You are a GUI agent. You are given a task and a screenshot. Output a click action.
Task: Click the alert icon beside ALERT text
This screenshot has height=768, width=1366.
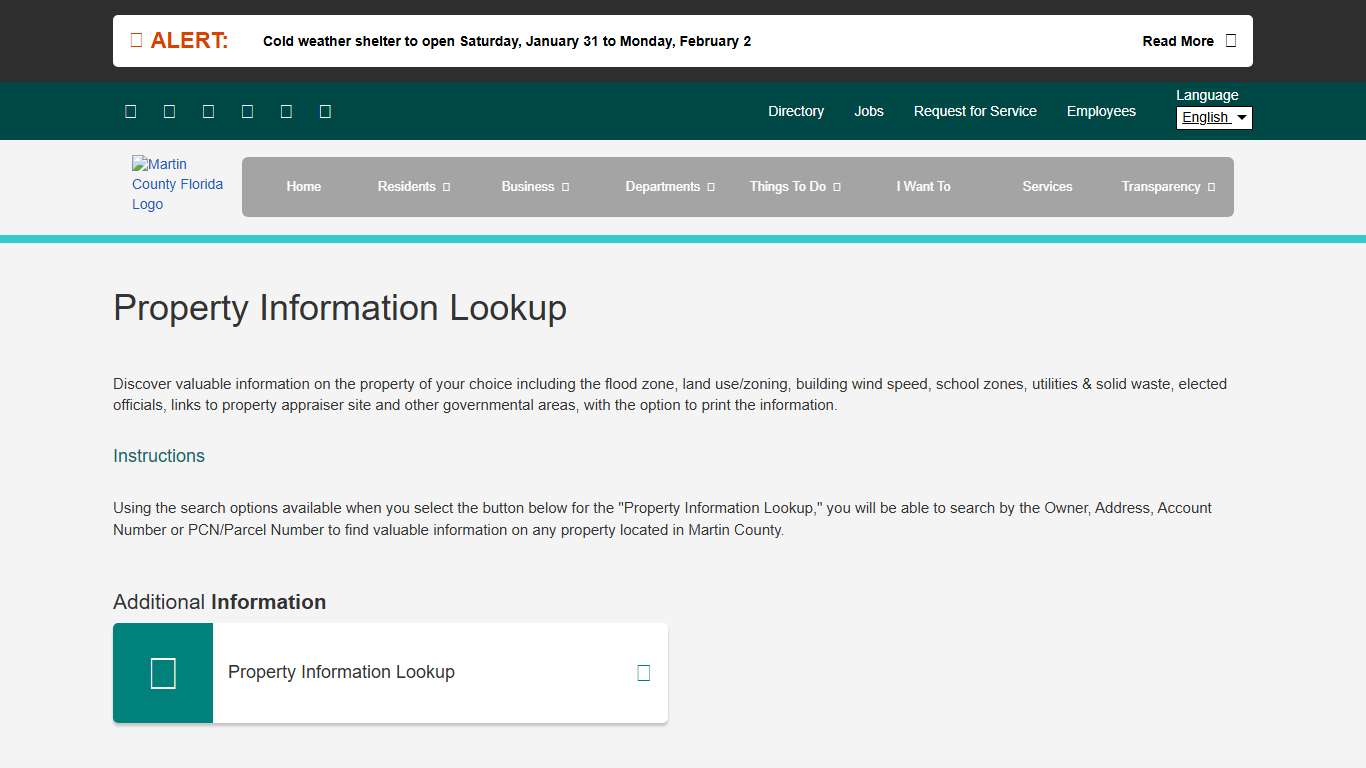[x=137, y=39]
